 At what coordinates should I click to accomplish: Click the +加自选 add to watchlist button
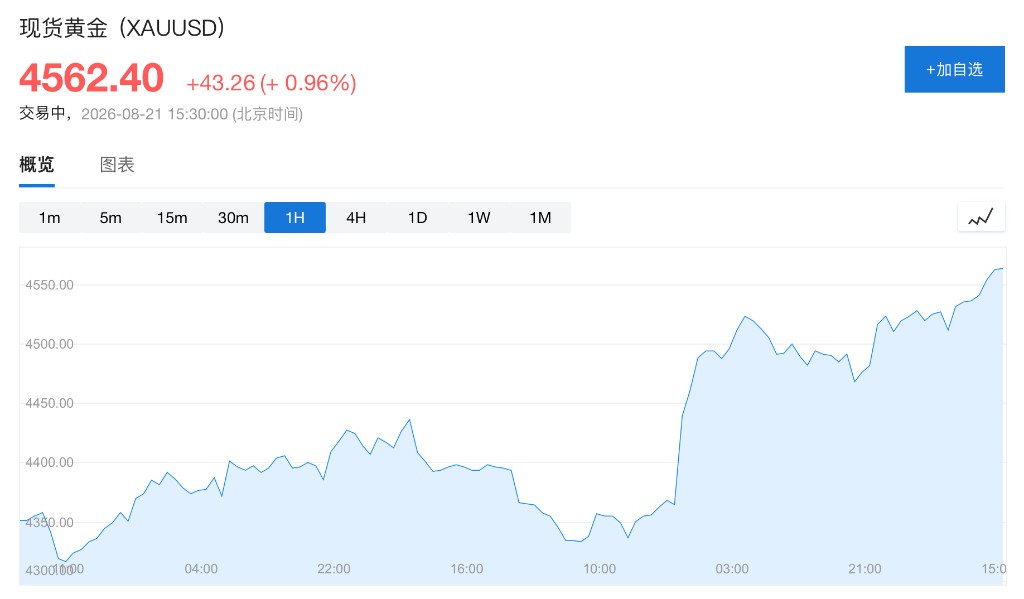click(954, 69)
